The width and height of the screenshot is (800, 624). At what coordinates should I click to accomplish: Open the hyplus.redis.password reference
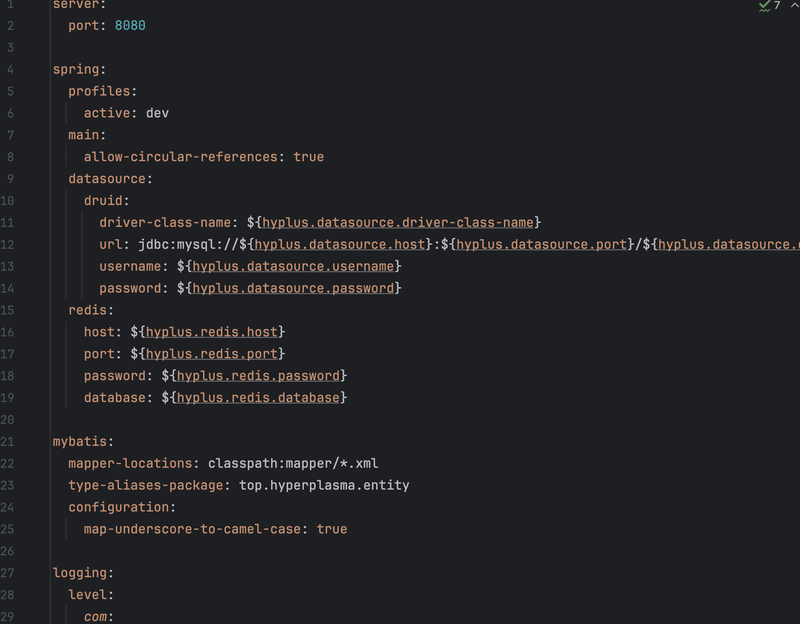point(258,376)
